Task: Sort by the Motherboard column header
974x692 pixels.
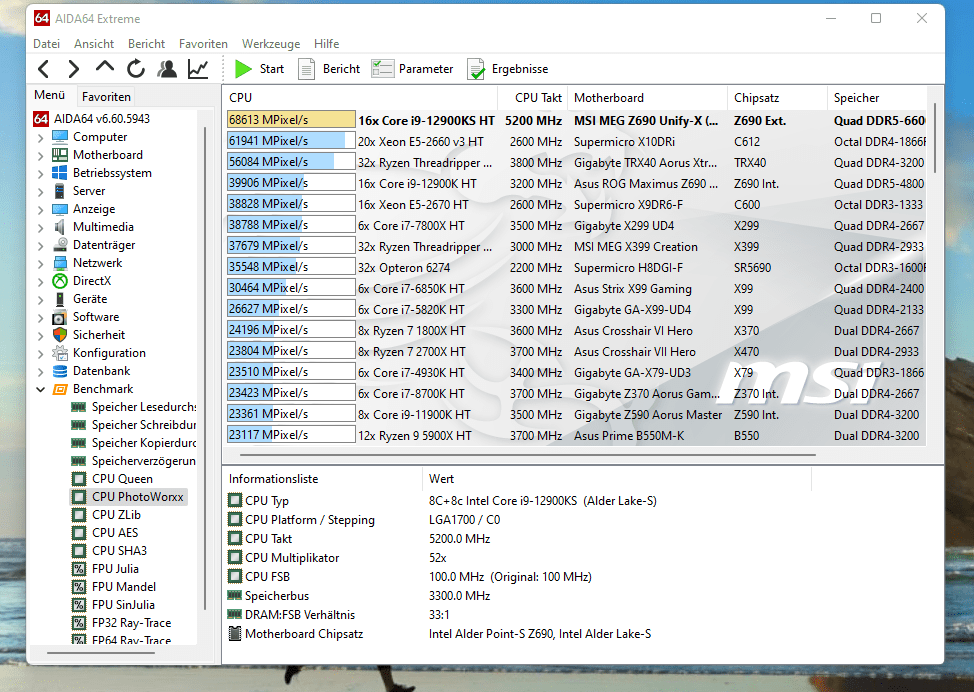Action: (647, 98)
